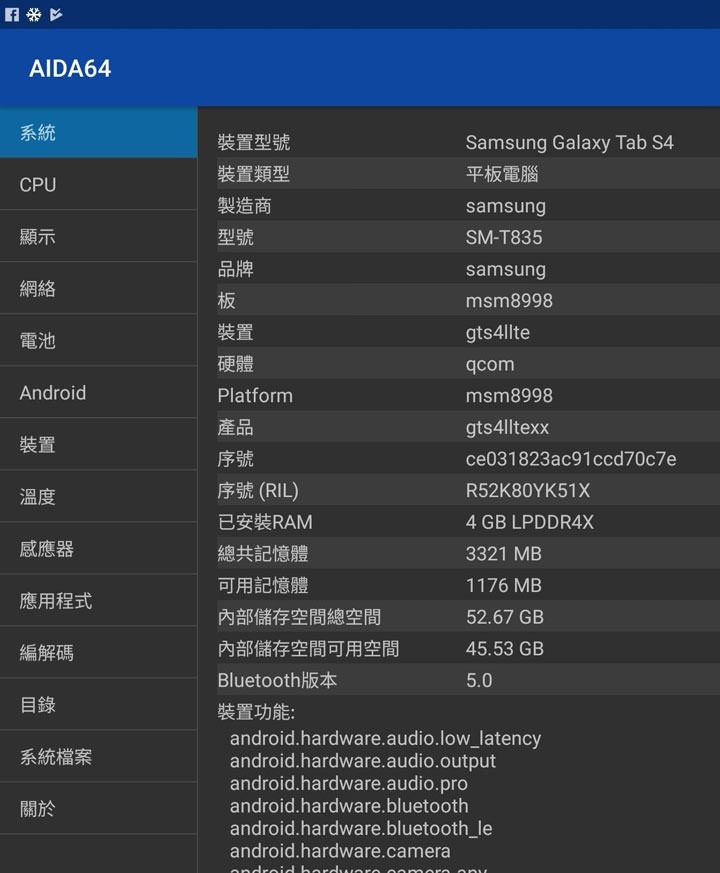This screenshot has width=720, height=873.
Task: Select the Platform row
Action: click(x=468, y=396)
